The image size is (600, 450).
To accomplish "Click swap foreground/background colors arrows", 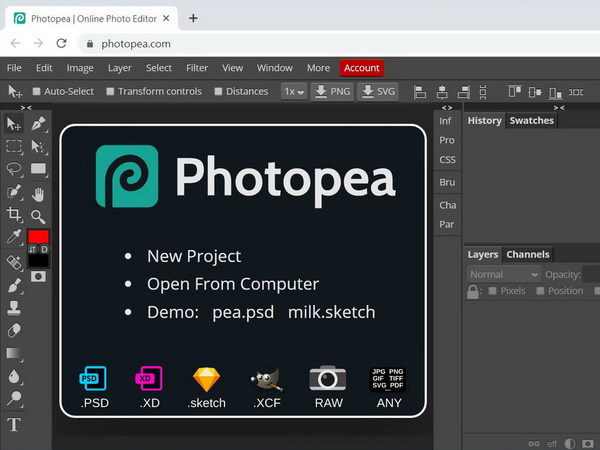I will (x=33, y=249).
